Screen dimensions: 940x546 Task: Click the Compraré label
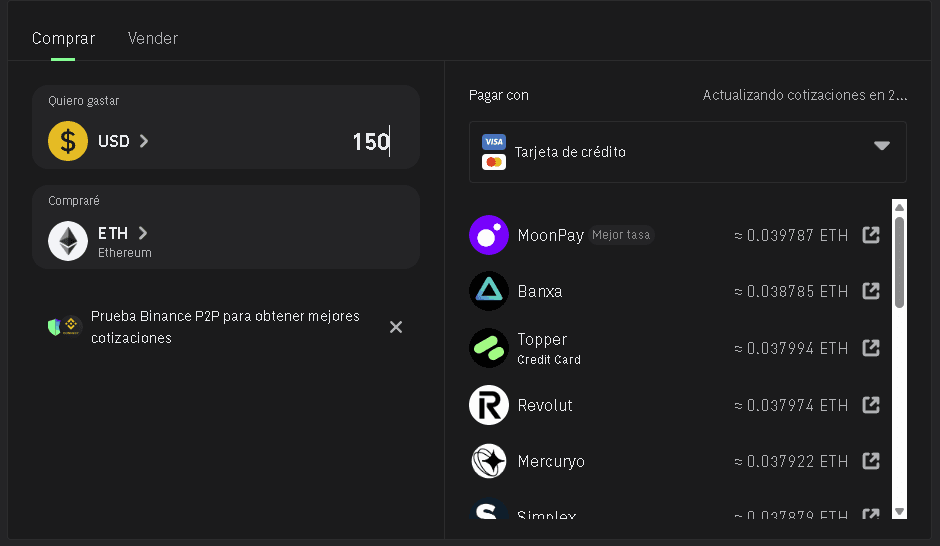[74, 201]
